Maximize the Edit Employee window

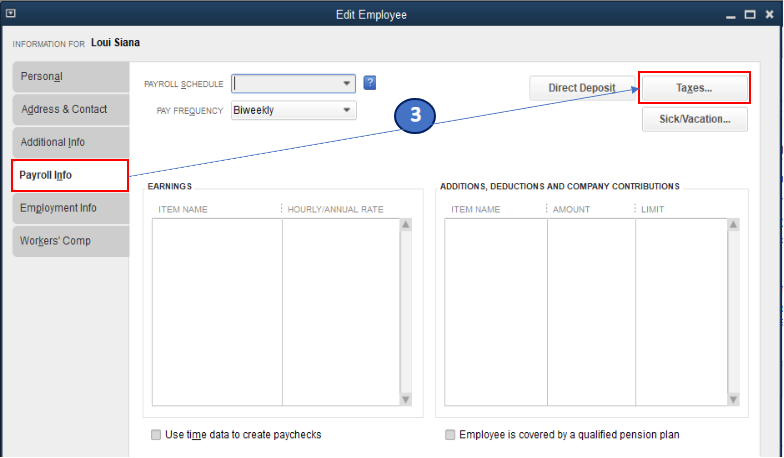coord(750,15)
